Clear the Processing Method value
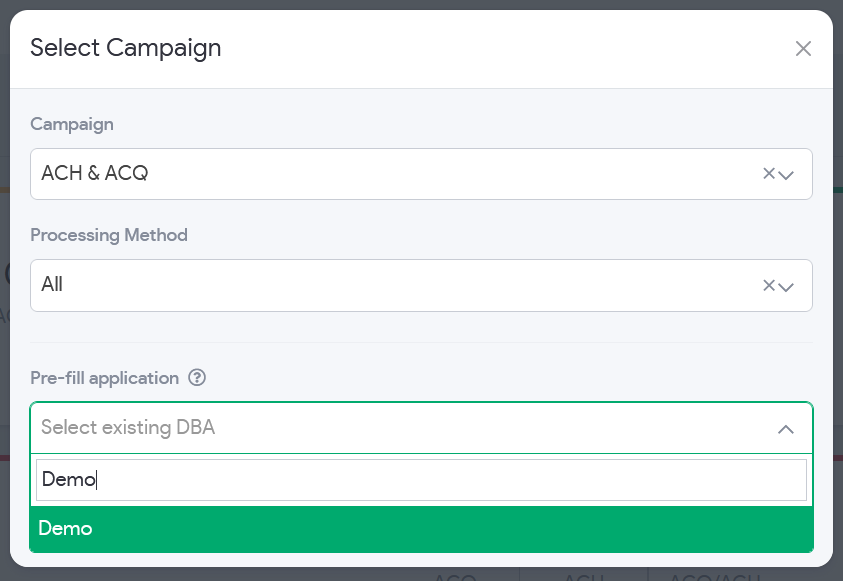The width and height of the screenshot is (843, 581). point(769,285)
